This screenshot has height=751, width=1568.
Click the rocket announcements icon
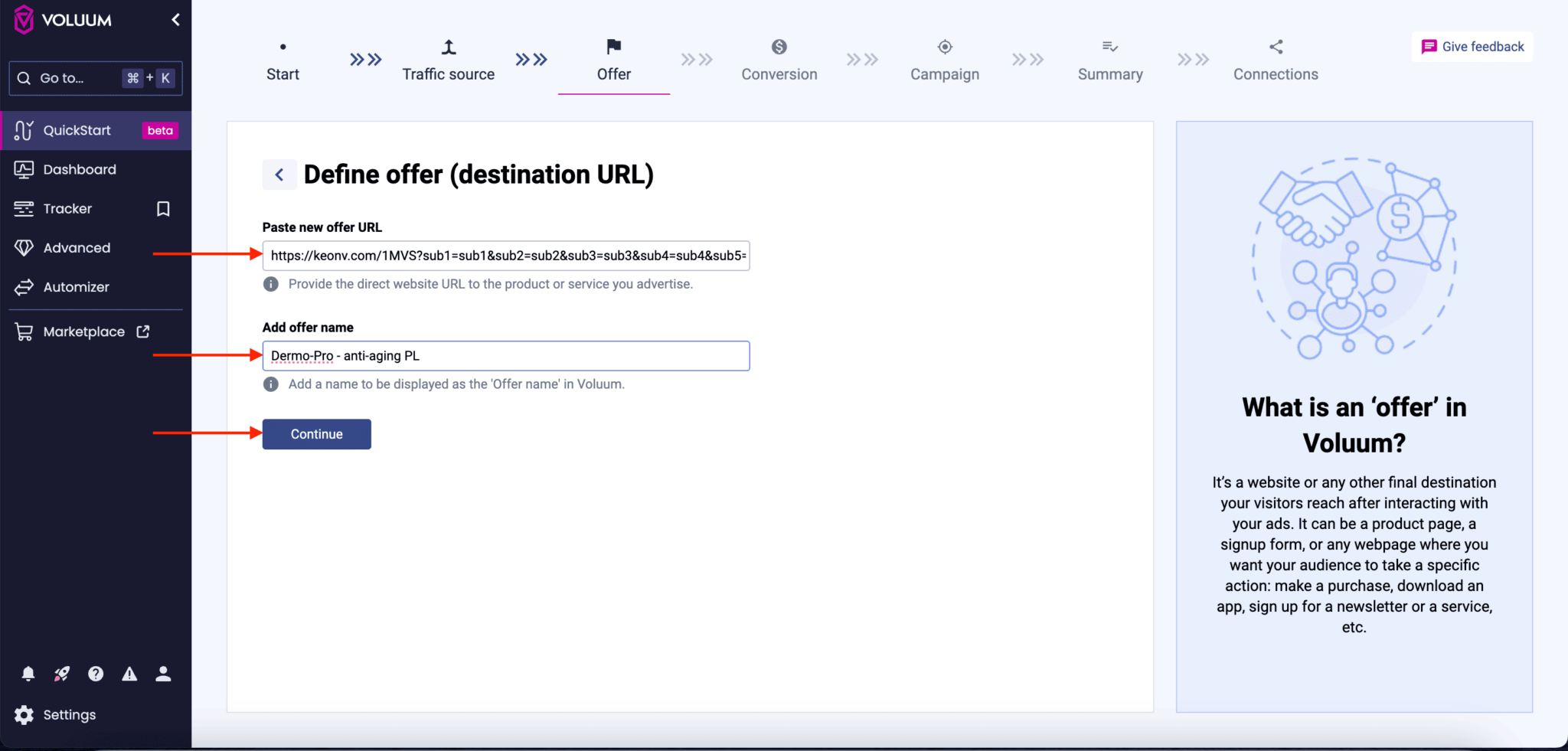62,674
